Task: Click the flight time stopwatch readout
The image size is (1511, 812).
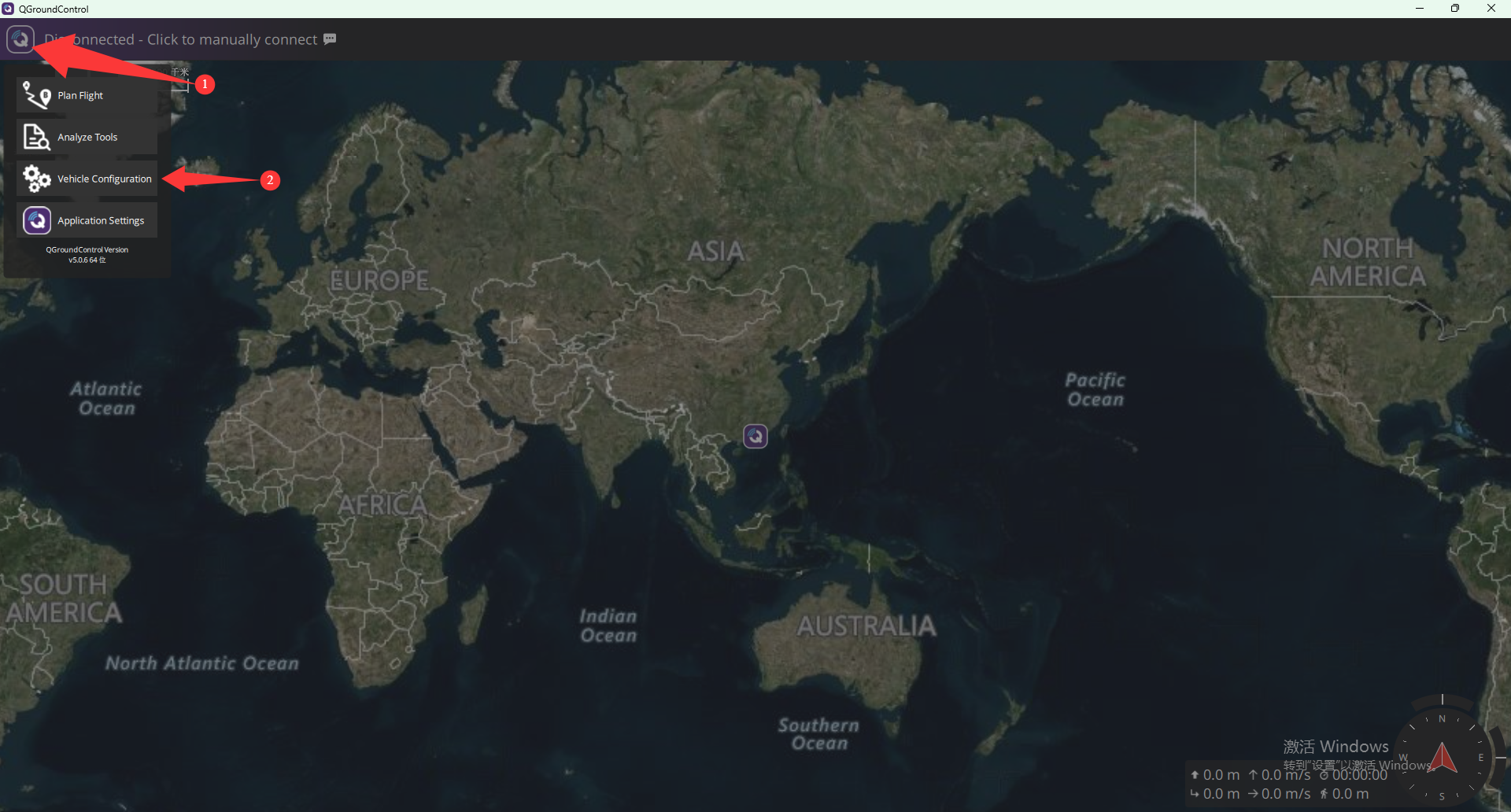Action: coord(1354,775)
